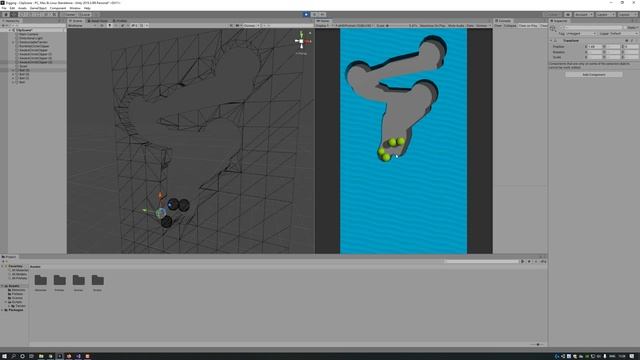The width and height of the screenshot is (640, 360).
Task: Open the fourth folder in Assets
Action: 98,280
